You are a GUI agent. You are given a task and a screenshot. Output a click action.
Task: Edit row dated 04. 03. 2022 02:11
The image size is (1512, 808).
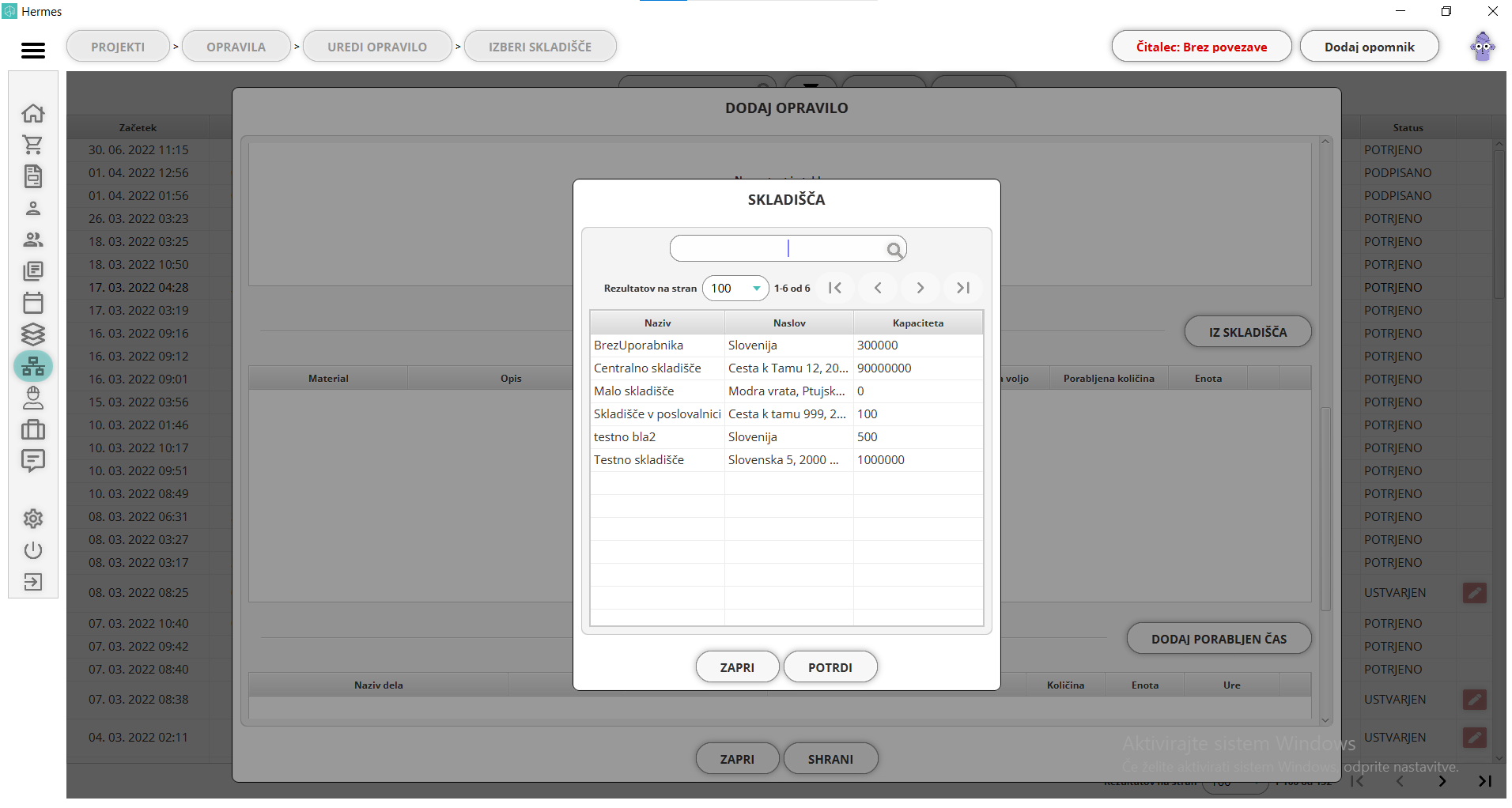click(x=1475, y=738)
